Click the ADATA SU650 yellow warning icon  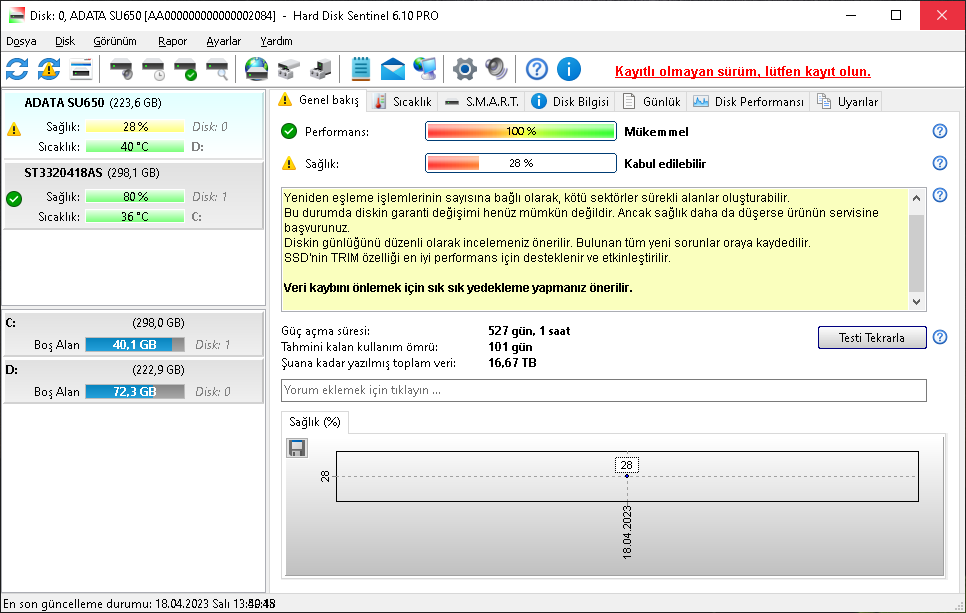[14, 129]
